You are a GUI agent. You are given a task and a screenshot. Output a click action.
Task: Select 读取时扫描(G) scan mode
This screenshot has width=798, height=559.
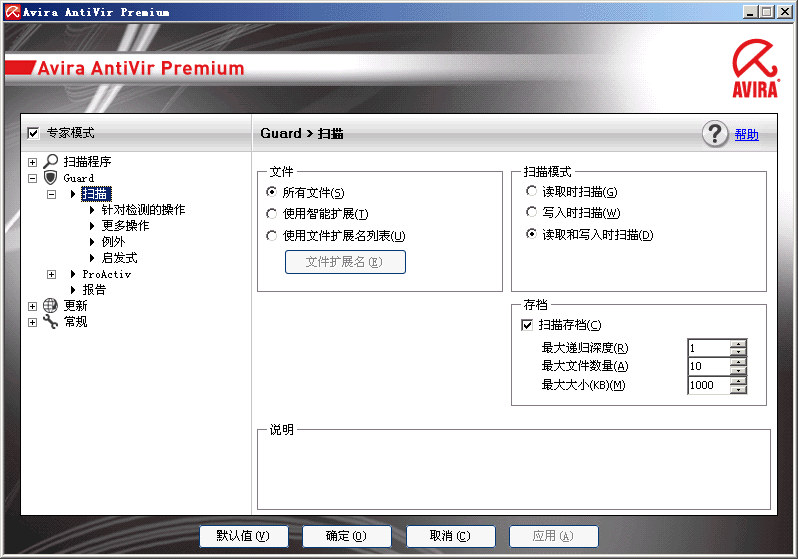pyautogui.click(x=531, y=191)
